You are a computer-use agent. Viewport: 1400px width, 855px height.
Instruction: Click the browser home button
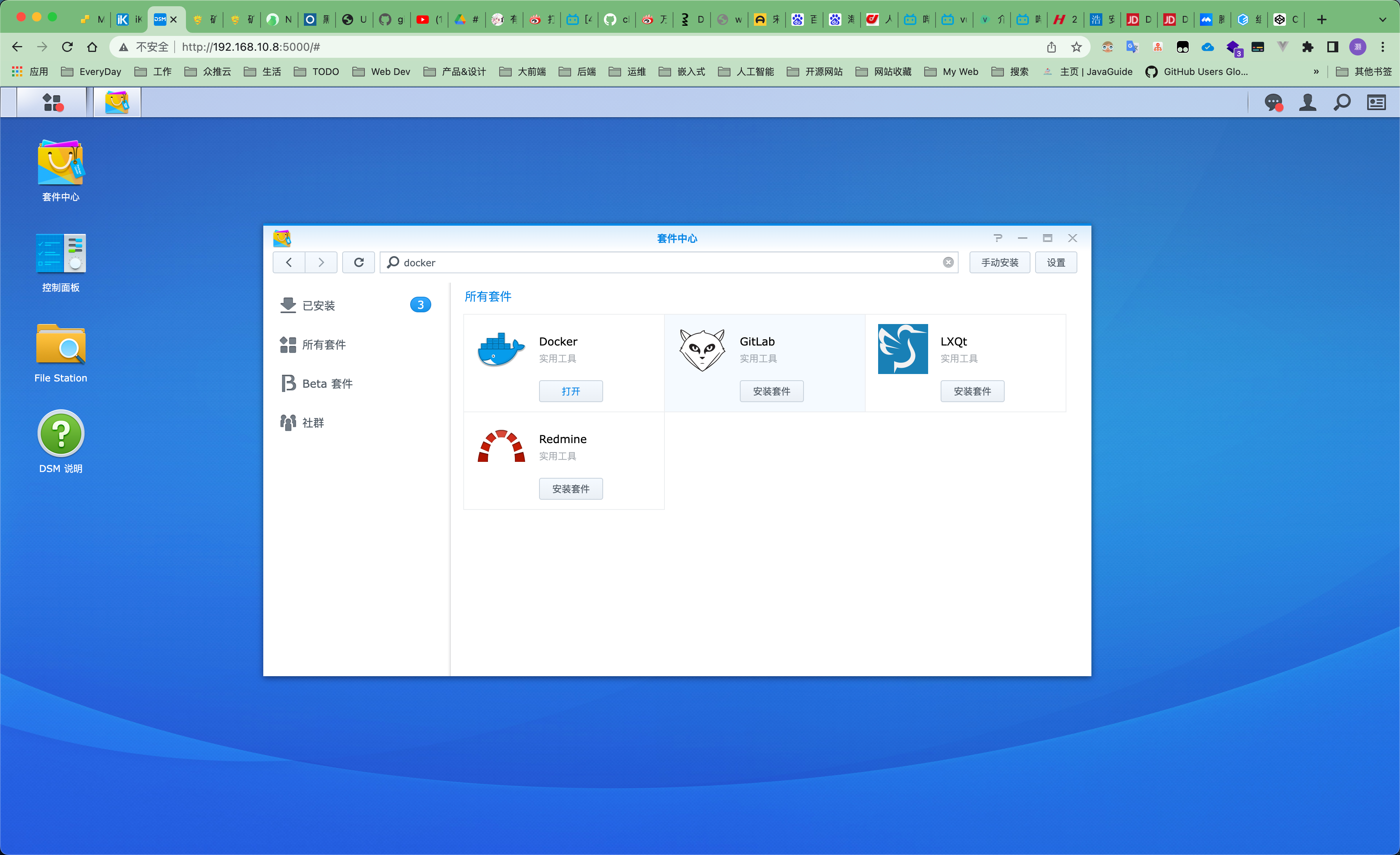coord(92,47)
